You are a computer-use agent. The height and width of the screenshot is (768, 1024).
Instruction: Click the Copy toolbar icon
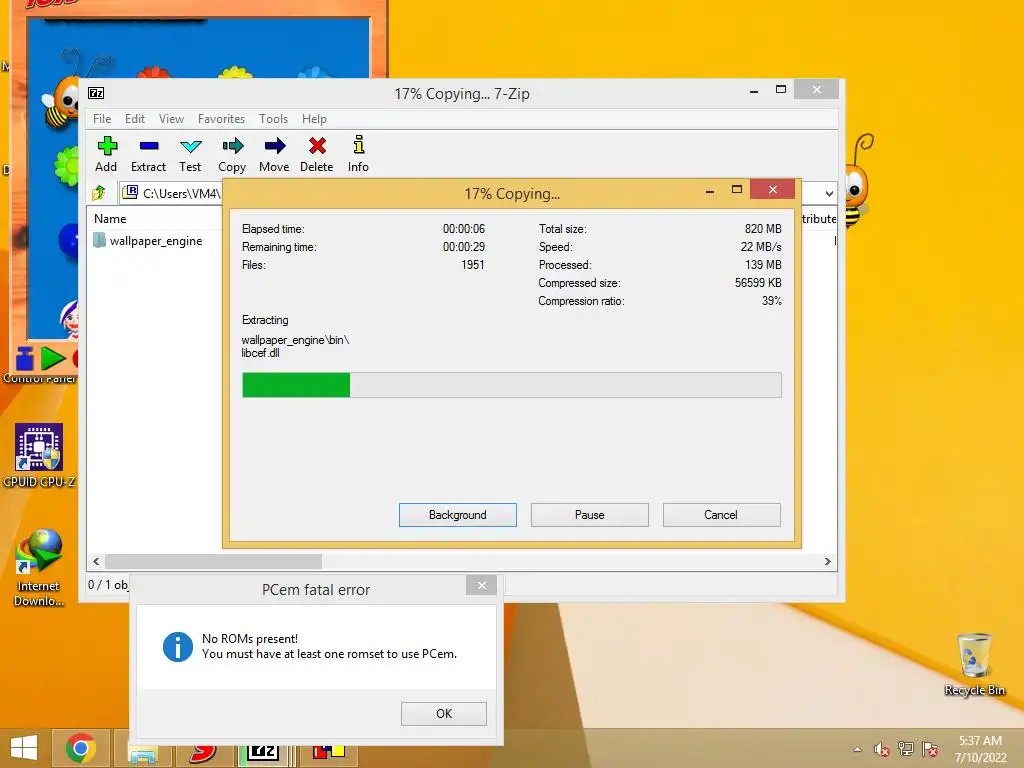click(232, 154)
